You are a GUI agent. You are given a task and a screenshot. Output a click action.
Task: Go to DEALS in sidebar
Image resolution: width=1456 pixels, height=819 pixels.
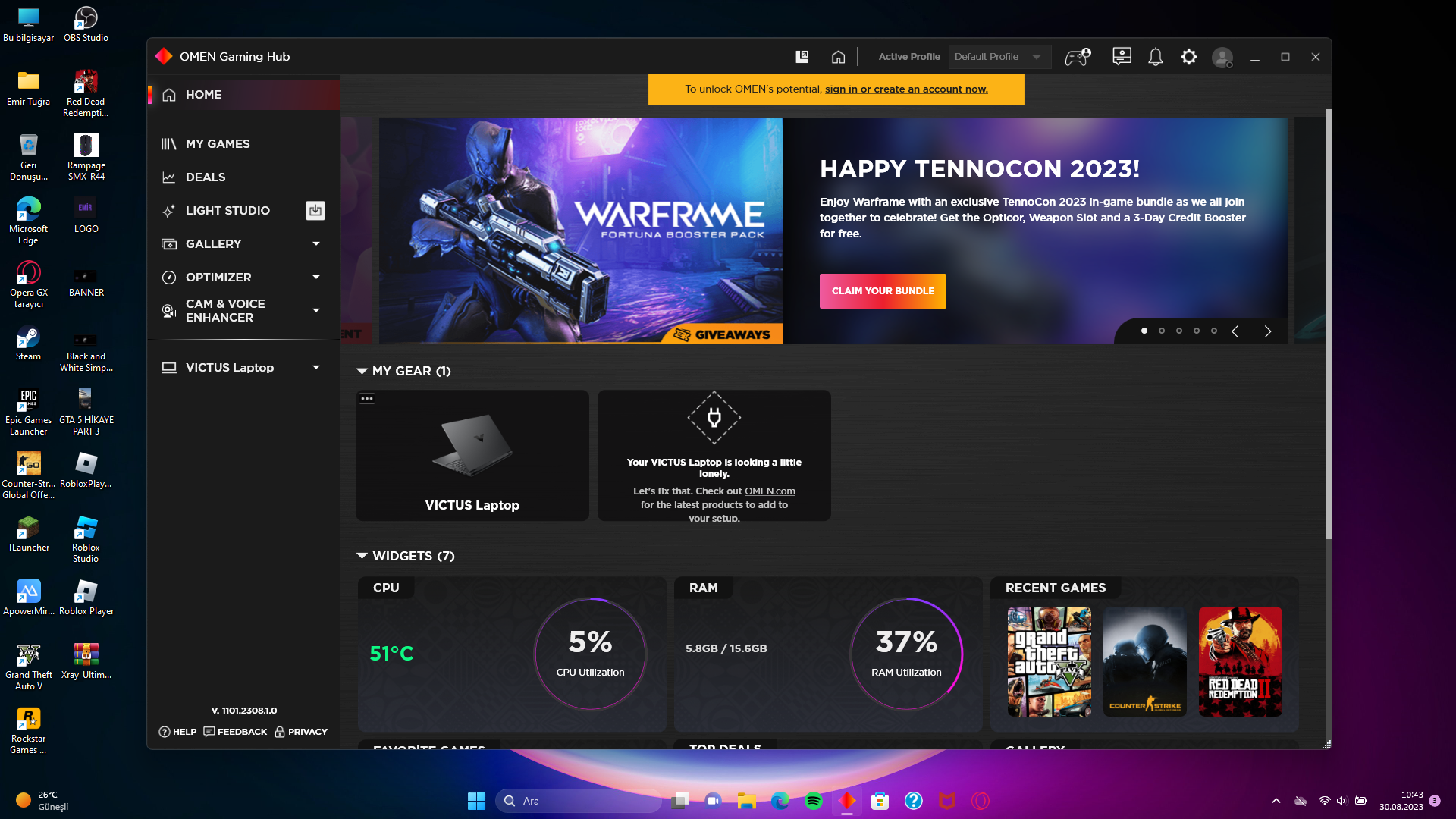coord(206,177)
